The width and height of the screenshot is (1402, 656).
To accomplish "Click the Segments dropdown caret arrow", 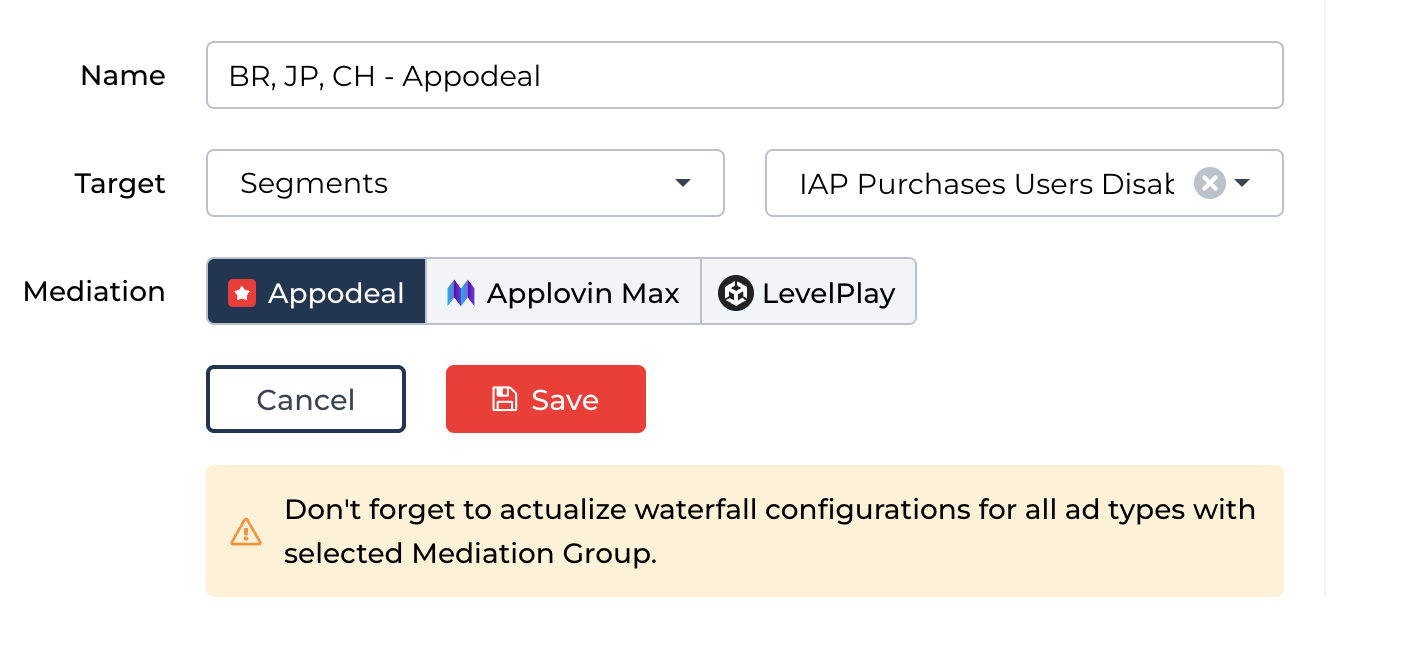I will click(x=683, y=183).
